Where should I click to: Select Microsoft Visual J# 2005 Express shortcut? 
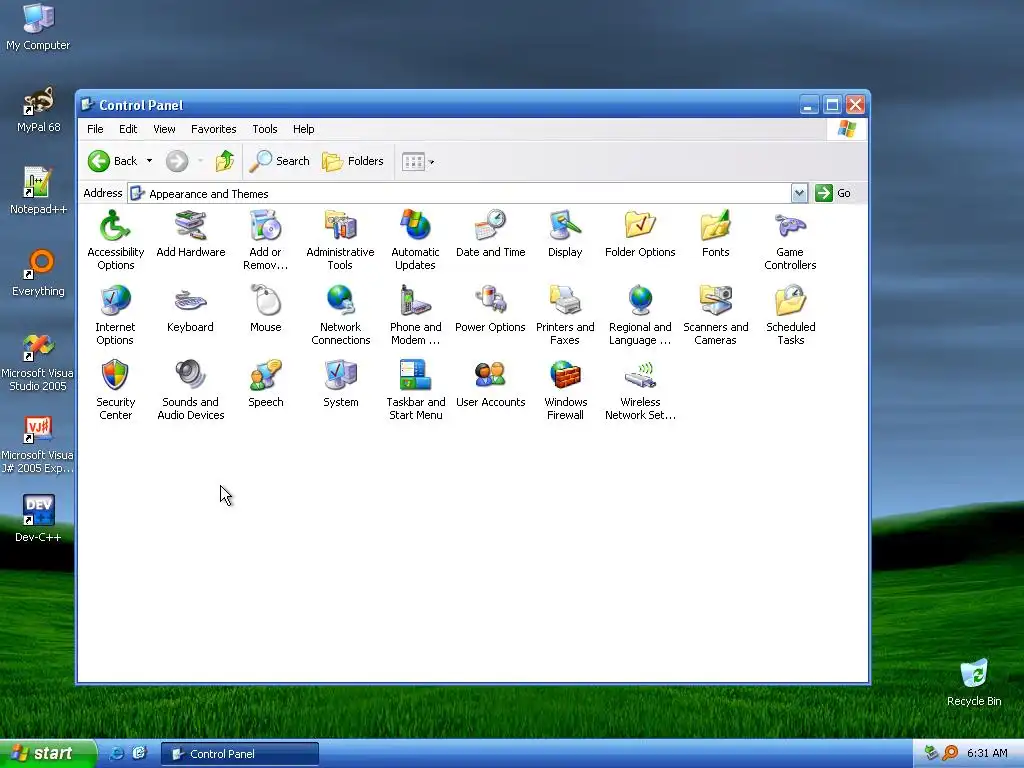38,445
